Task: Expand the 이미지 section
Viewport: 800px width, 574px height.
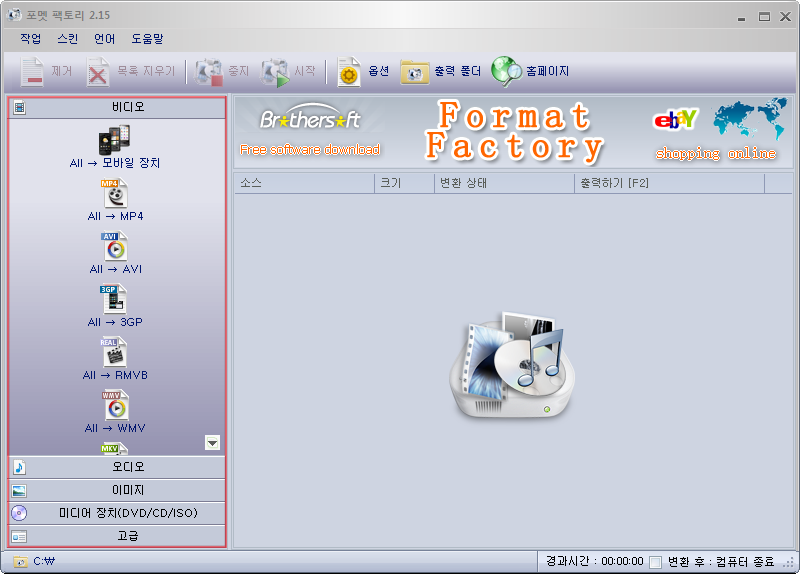Action: pos(117,490)
